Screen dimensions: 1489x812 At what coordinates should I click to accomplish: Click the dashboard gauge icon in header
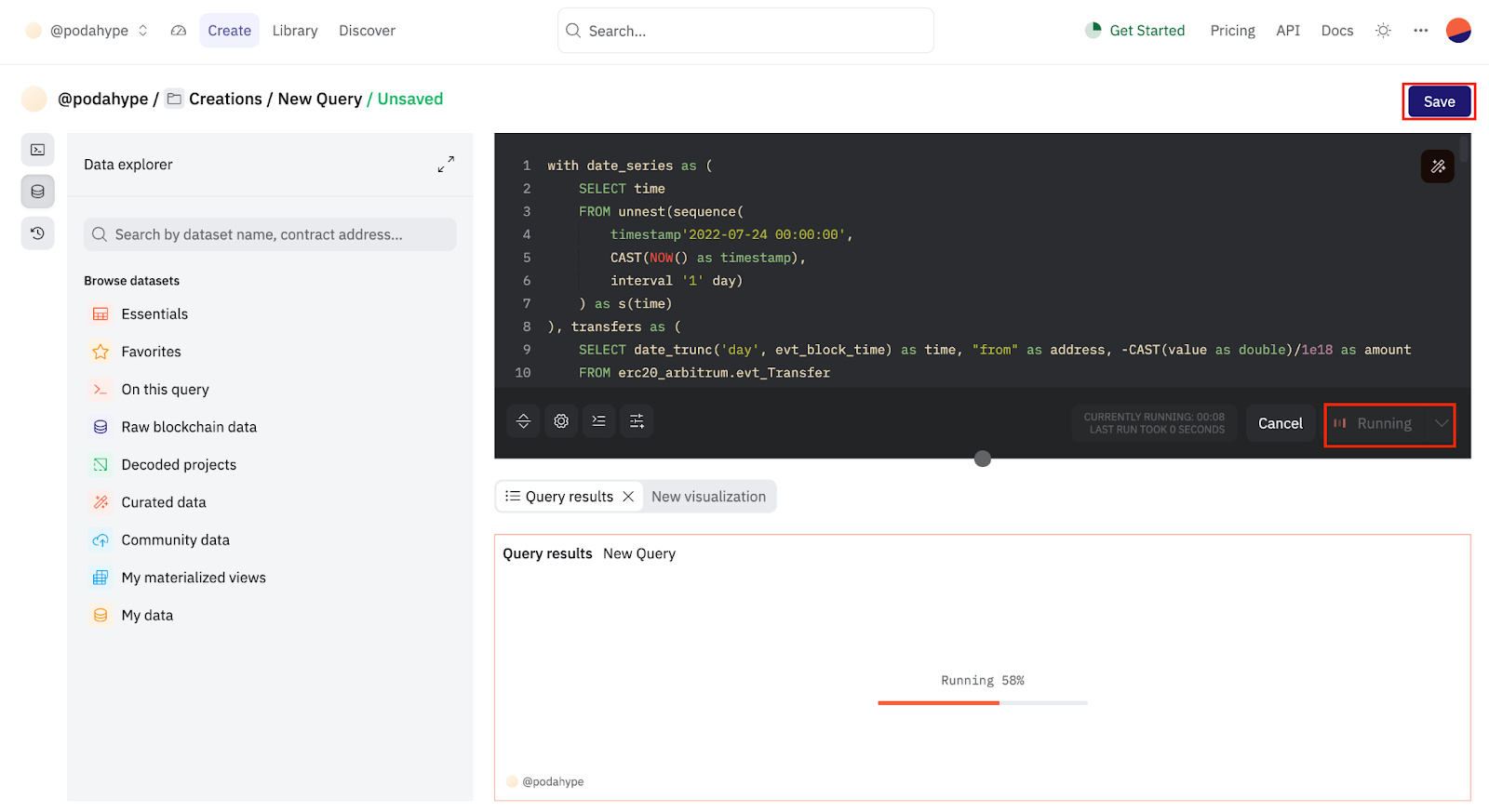179,31
